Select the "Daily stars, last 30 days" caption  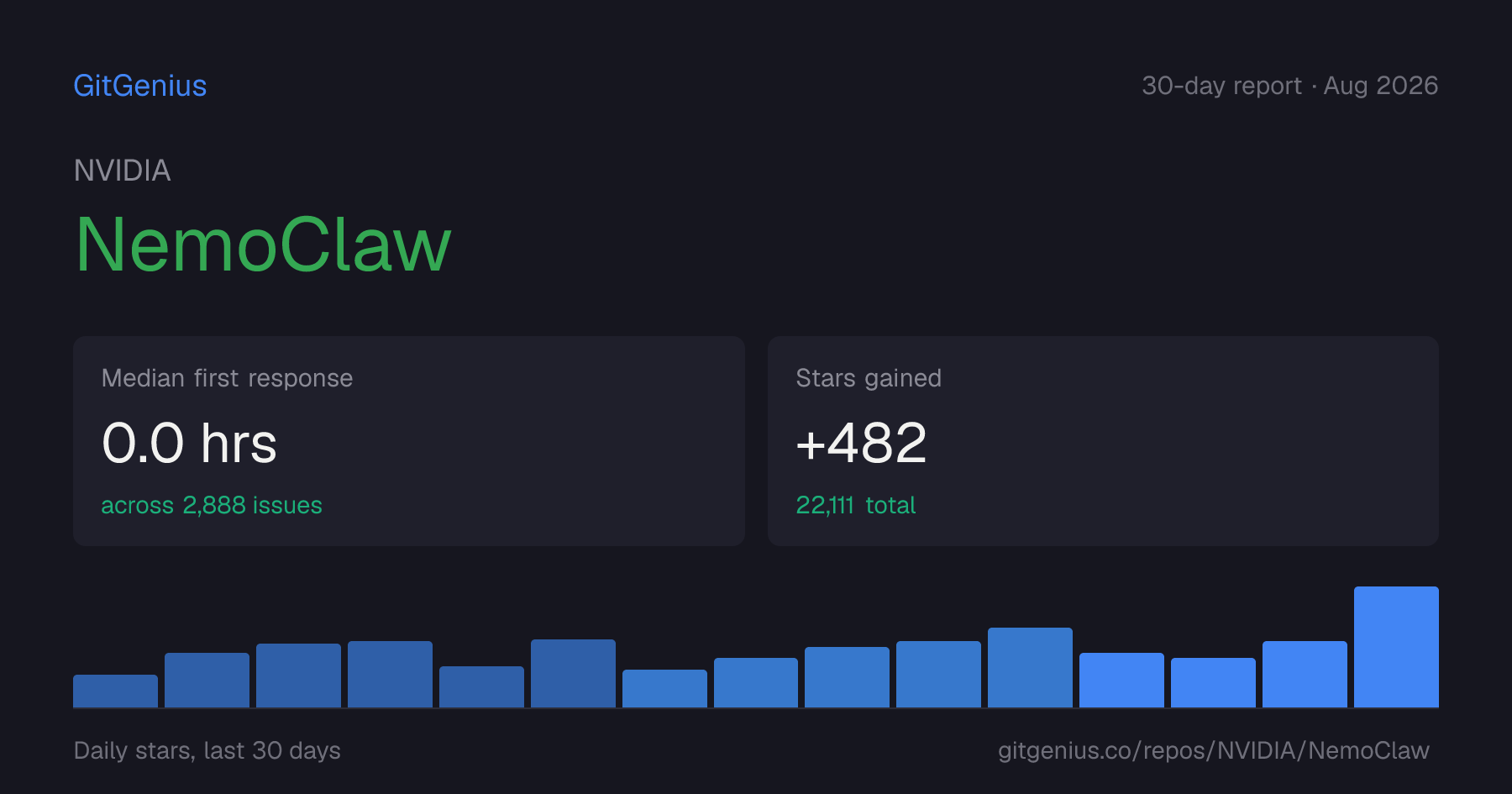tap(207, 750)
